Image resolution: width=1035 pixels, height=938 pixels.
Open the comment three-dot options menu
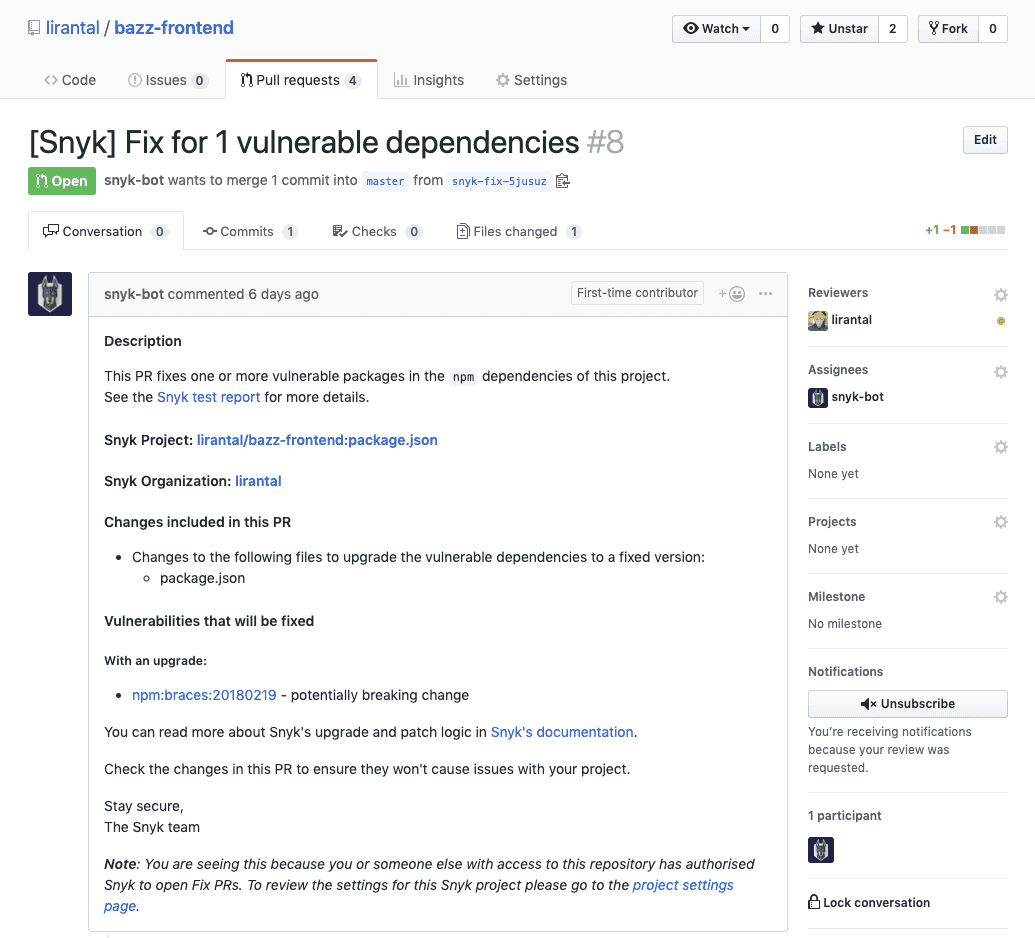click(x=765, y=294)
